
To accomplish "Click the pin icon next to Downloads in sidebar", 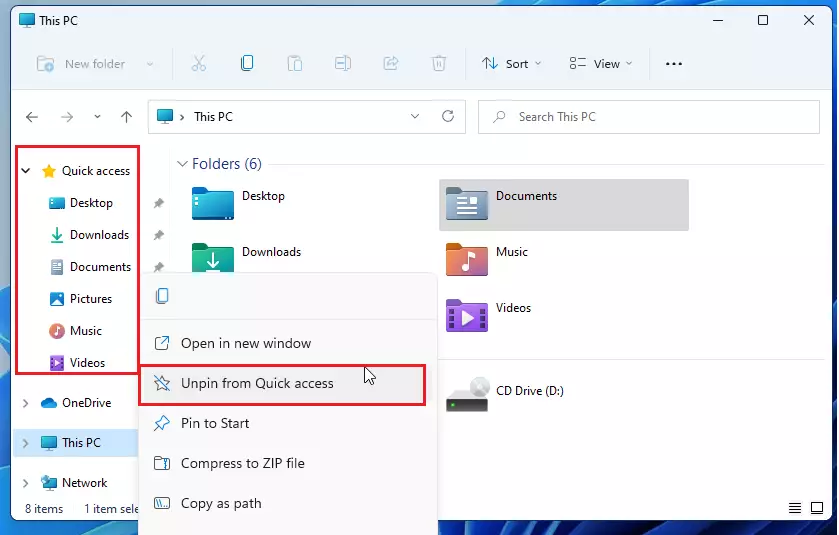I will pyautogui.click(x=159, y=235).
